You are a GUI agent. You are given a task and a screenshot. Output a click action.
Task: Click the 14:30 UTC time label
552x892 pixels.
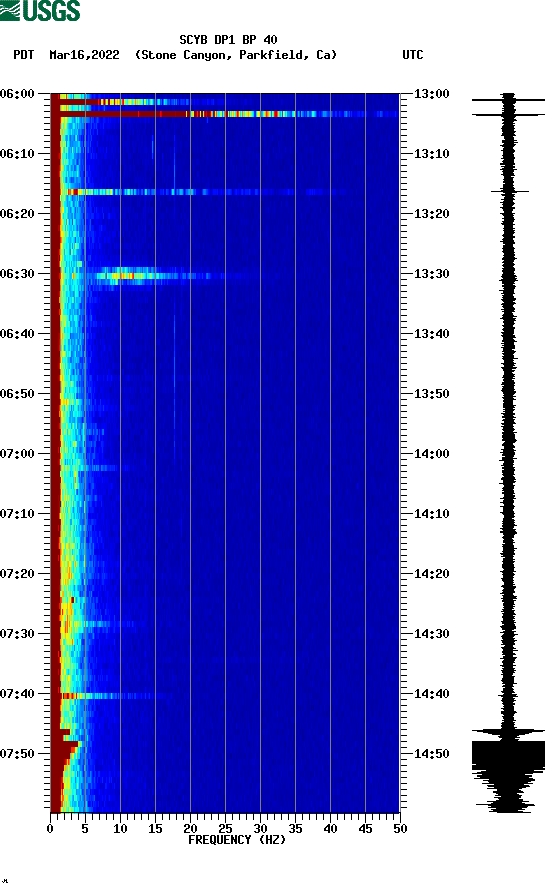tap(431, 634)
